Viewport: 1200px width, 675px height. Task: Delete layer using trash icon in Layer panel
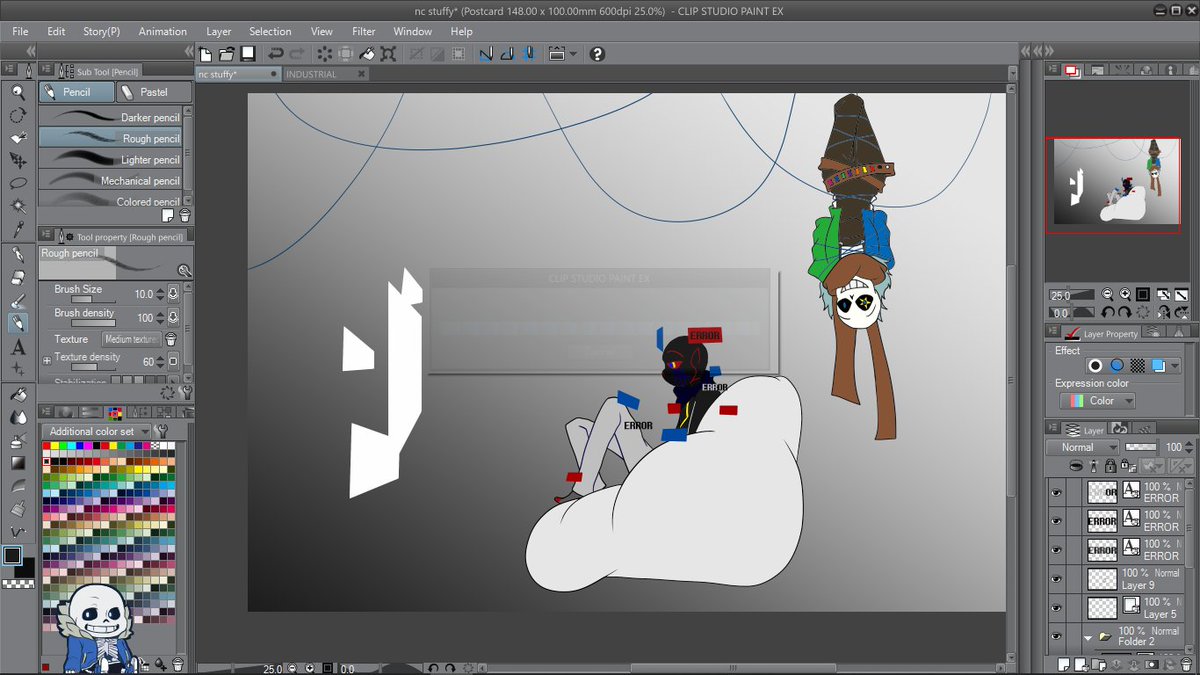(x=1188, y=664)
